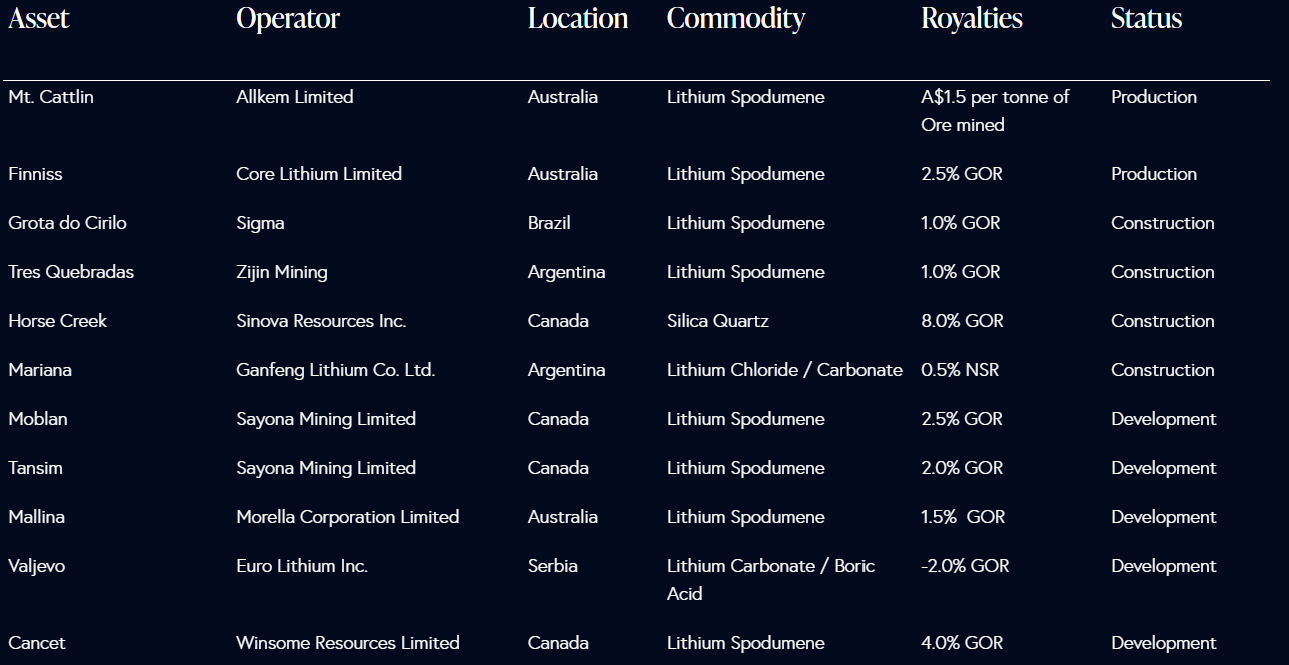Click the Asset column header
The width and height of the screenshot is (1289, 665).
click(40, 18)
